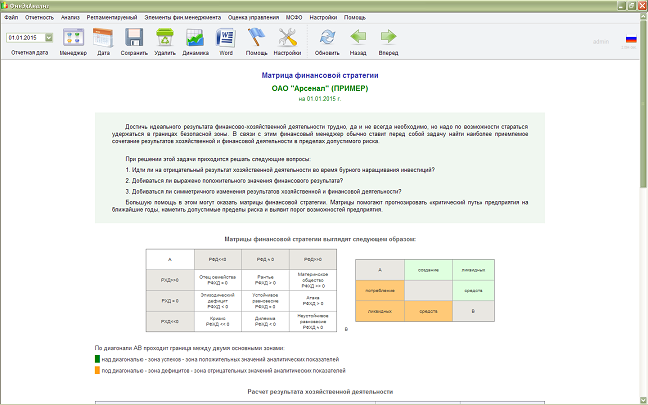Open the Менеджер toolbar icon
648x405 pixels.
[73, 38]
